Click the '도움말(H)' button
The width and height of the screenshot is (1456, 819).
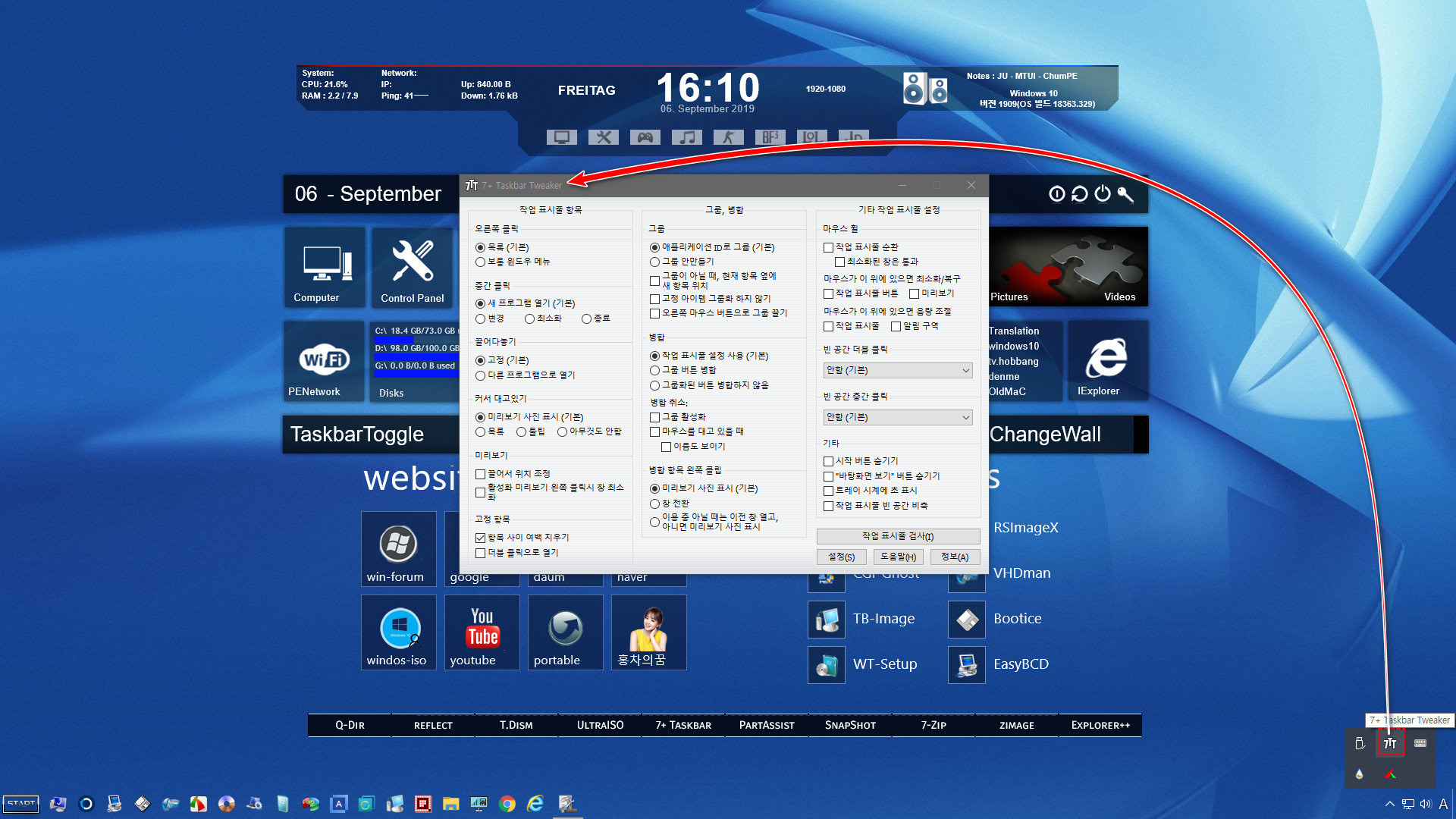click(898, 557)
